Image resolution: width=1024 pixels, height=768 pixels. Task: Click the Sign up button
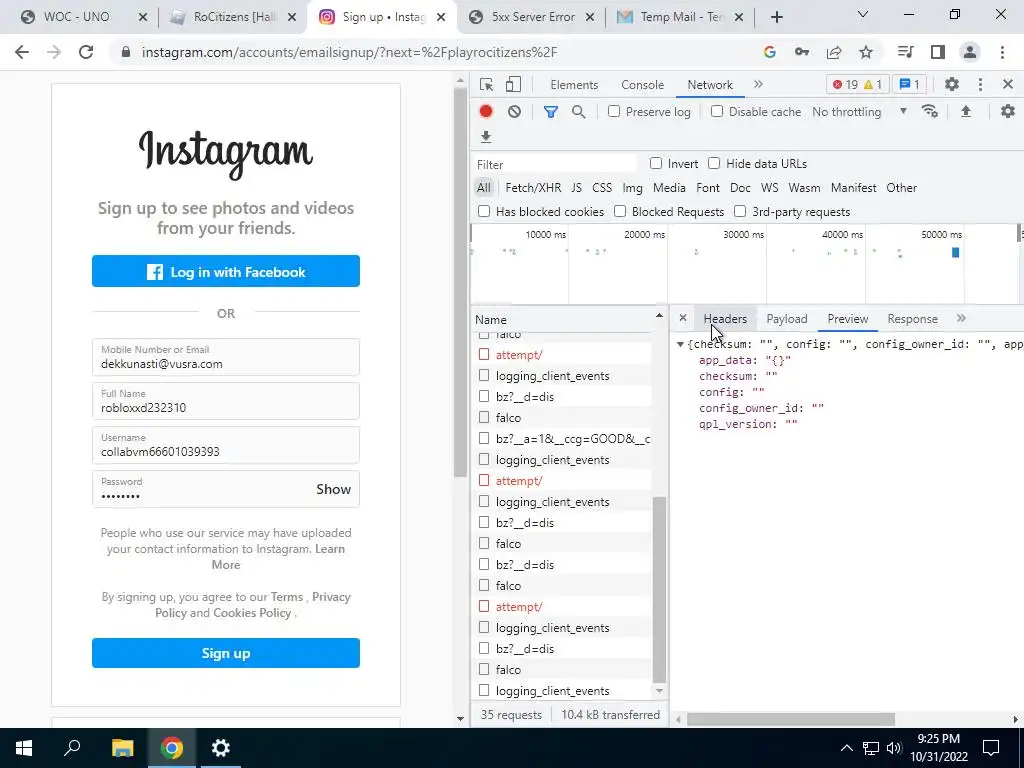226,653
